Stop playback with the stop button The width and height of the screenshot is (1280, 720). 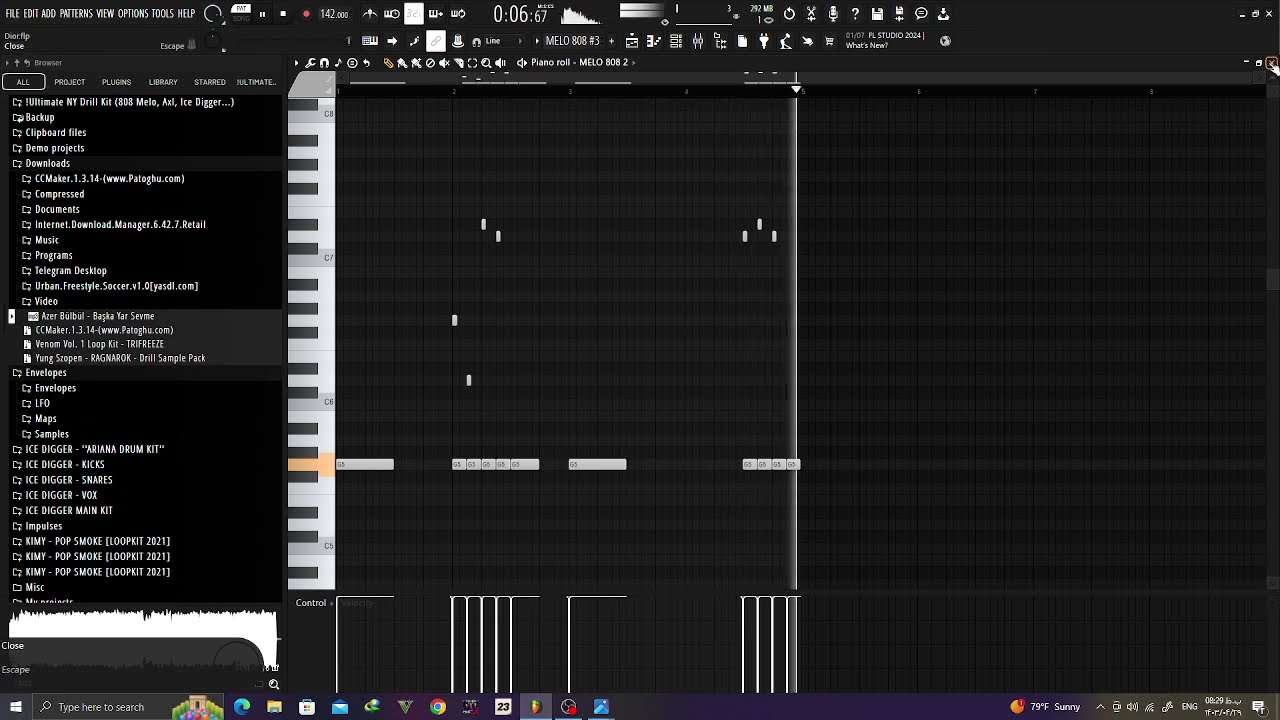[283, 14]
